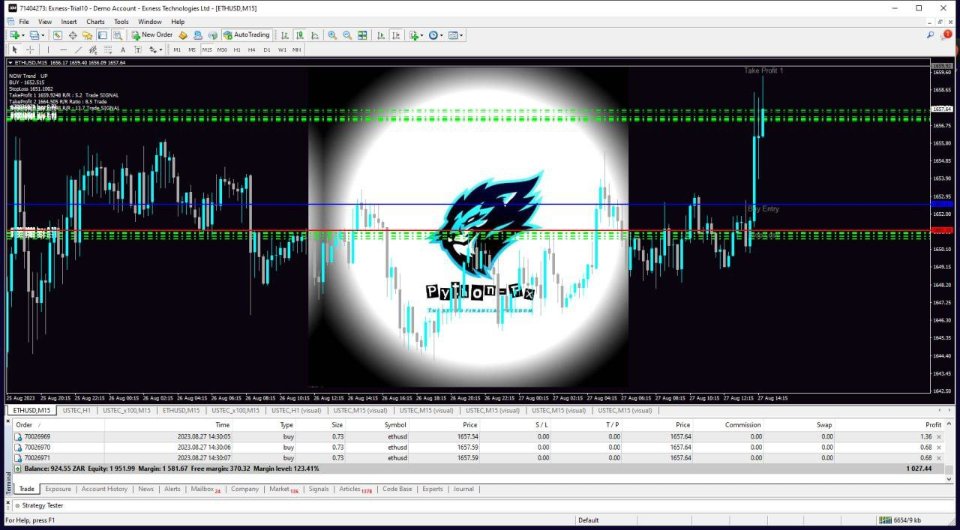The width and height of the screenshot is (960, 530).
Task: Close order 70026969 with its X button
Action: pos(939,437)
